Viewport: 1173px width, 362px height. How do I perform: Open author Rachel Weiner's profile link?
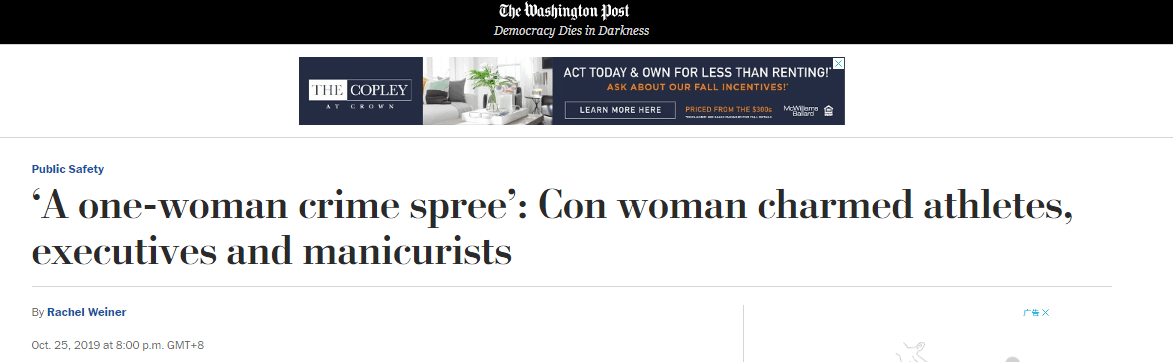pos(87,312)
